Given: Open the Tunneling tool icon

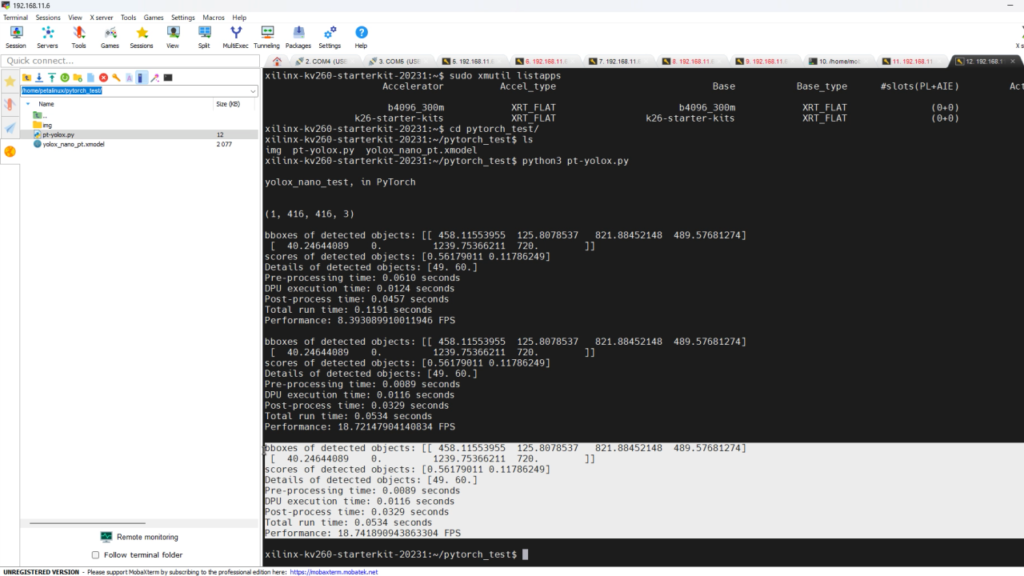Looking at the screenshot, I should (266, 35).
